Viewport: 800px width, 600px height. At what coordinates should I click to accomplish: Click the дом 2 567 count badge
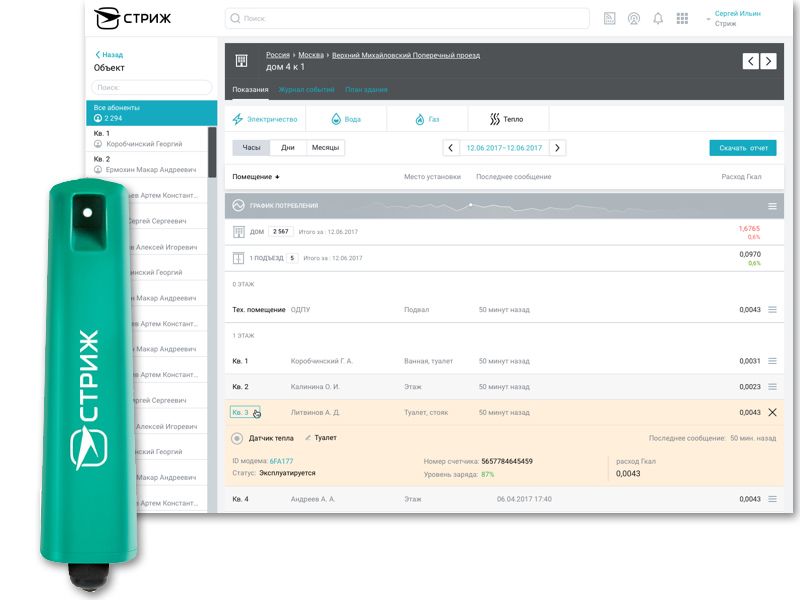click(x=280, y=232)
